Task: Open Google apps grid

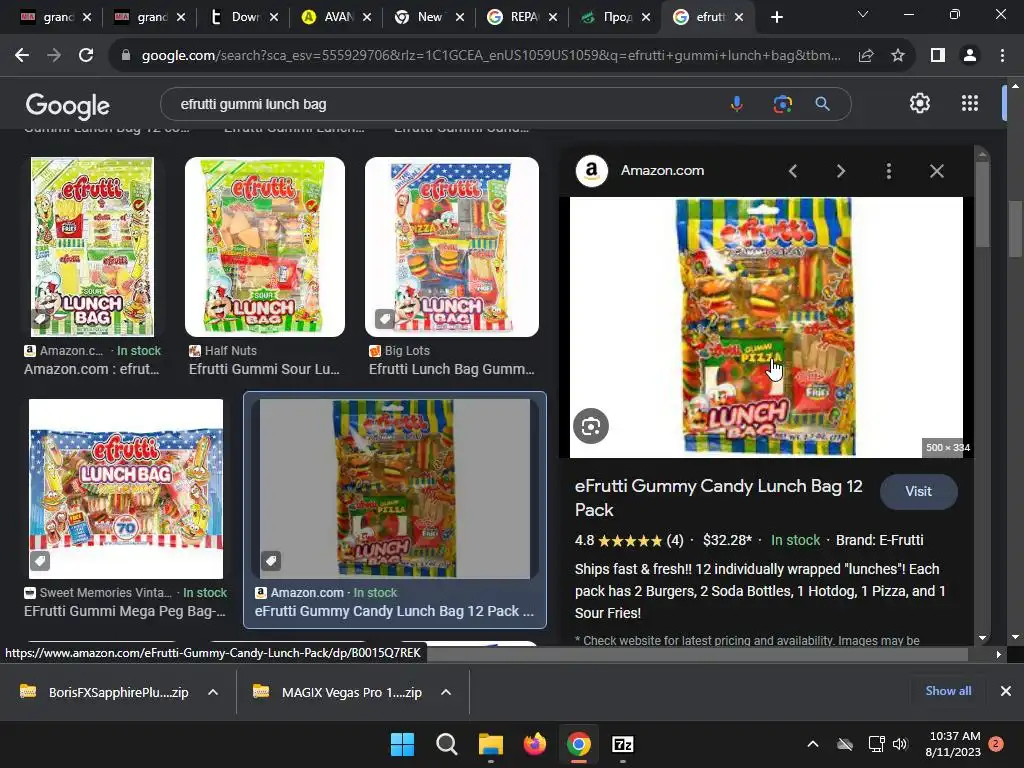Action: click(x=970, y=103)
